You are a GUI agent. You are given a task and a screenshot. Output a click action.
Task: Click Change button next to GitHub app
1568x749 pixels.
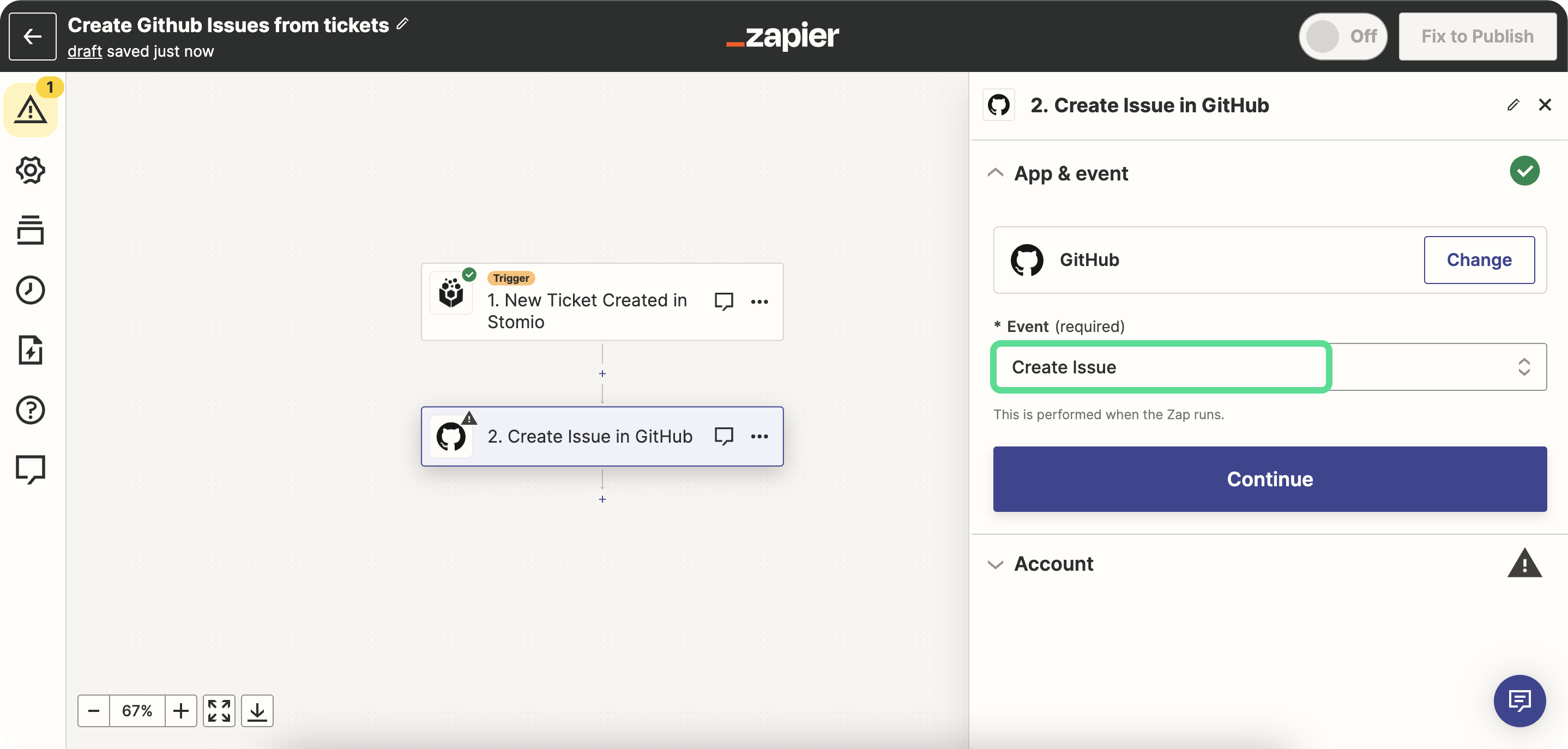(1479, 260)
